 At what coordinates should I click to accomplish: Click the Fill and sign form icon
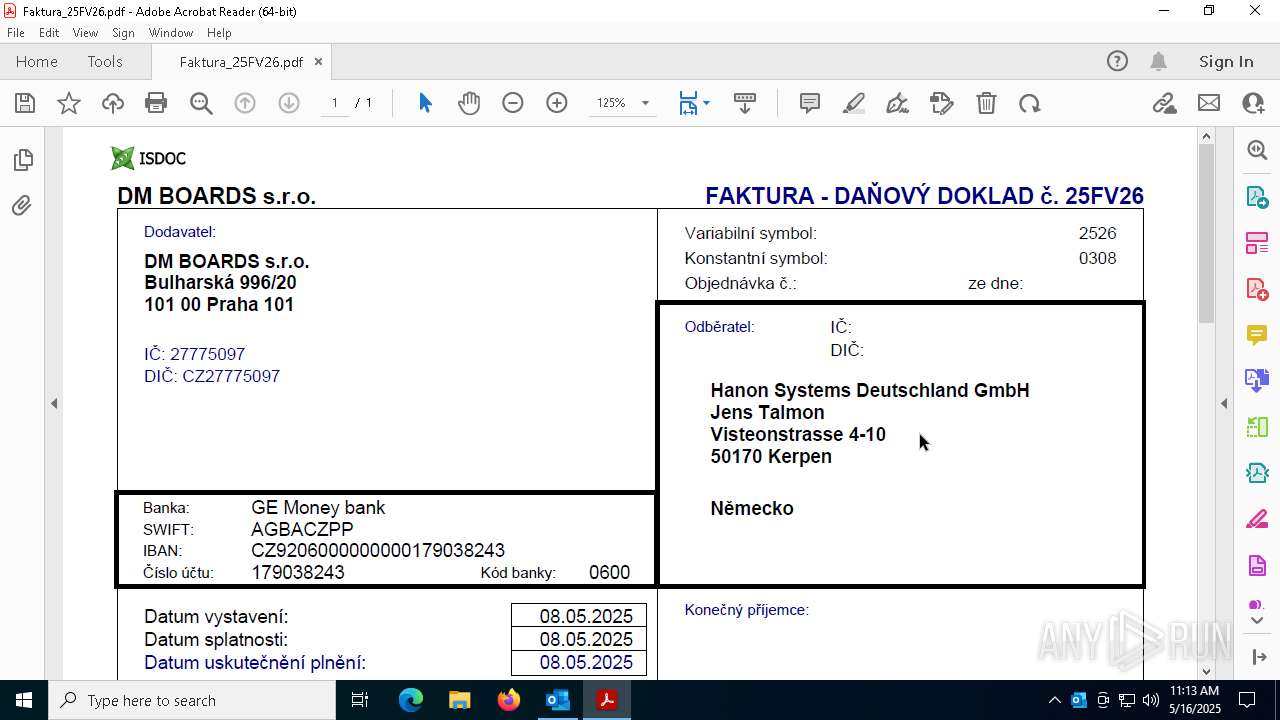(942, 103)
